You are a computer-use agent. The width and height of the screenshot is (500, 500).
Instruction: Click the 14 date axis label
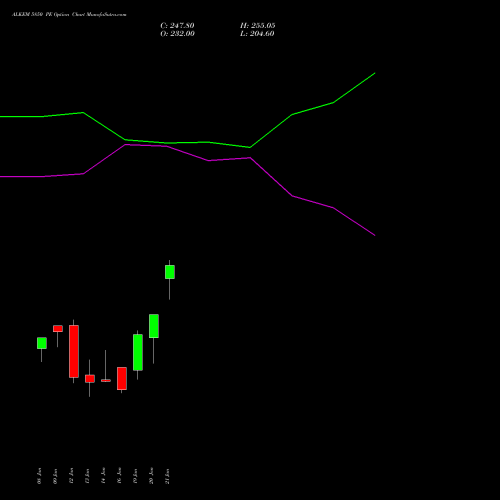tap(103, 476)
